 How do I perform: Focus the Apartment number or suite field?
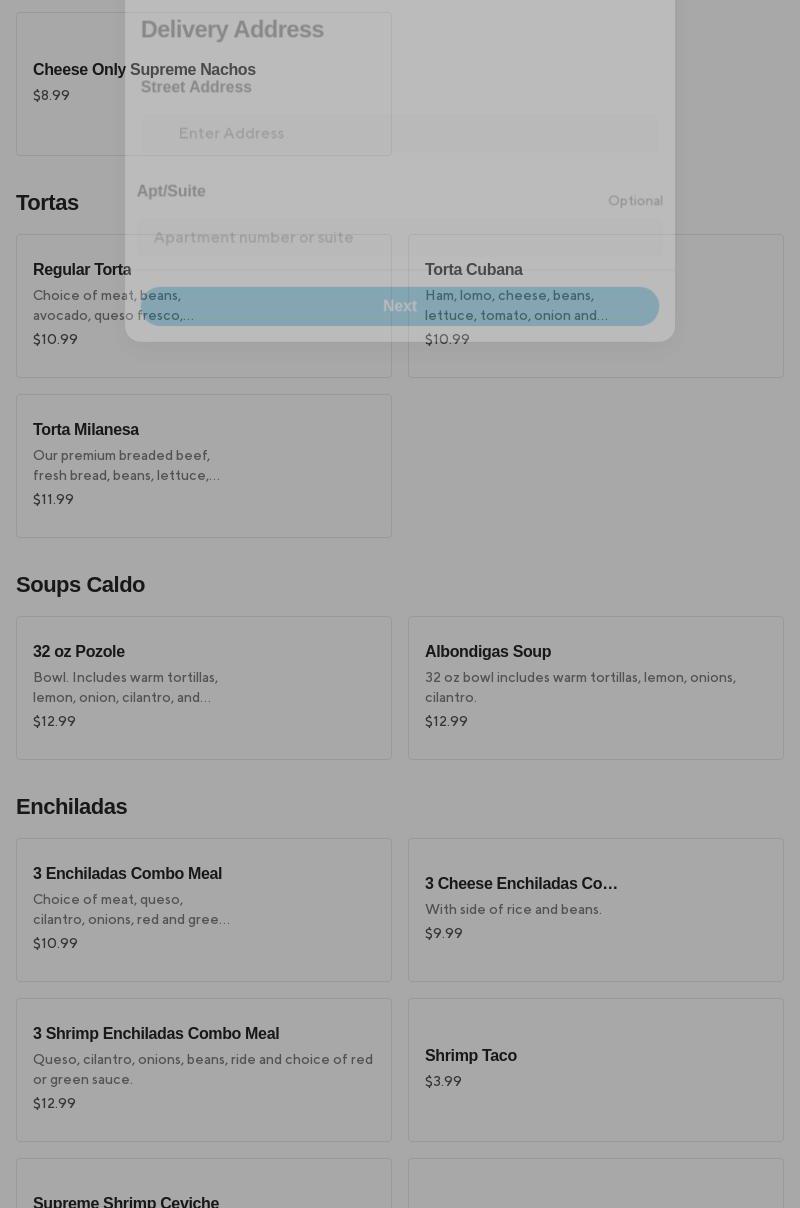tap(400, 237)
